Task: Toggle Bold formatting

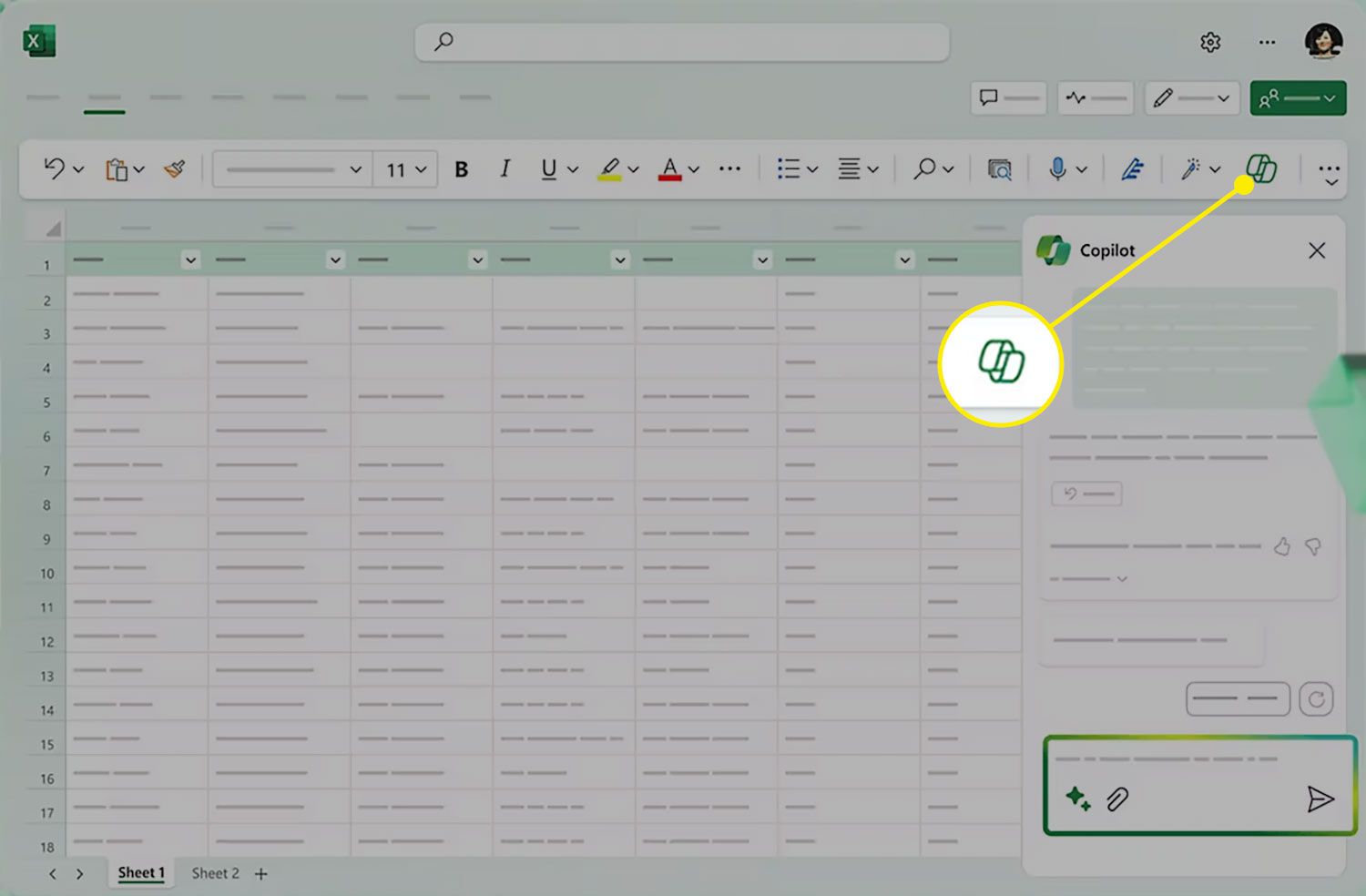Action: (462, 169)
